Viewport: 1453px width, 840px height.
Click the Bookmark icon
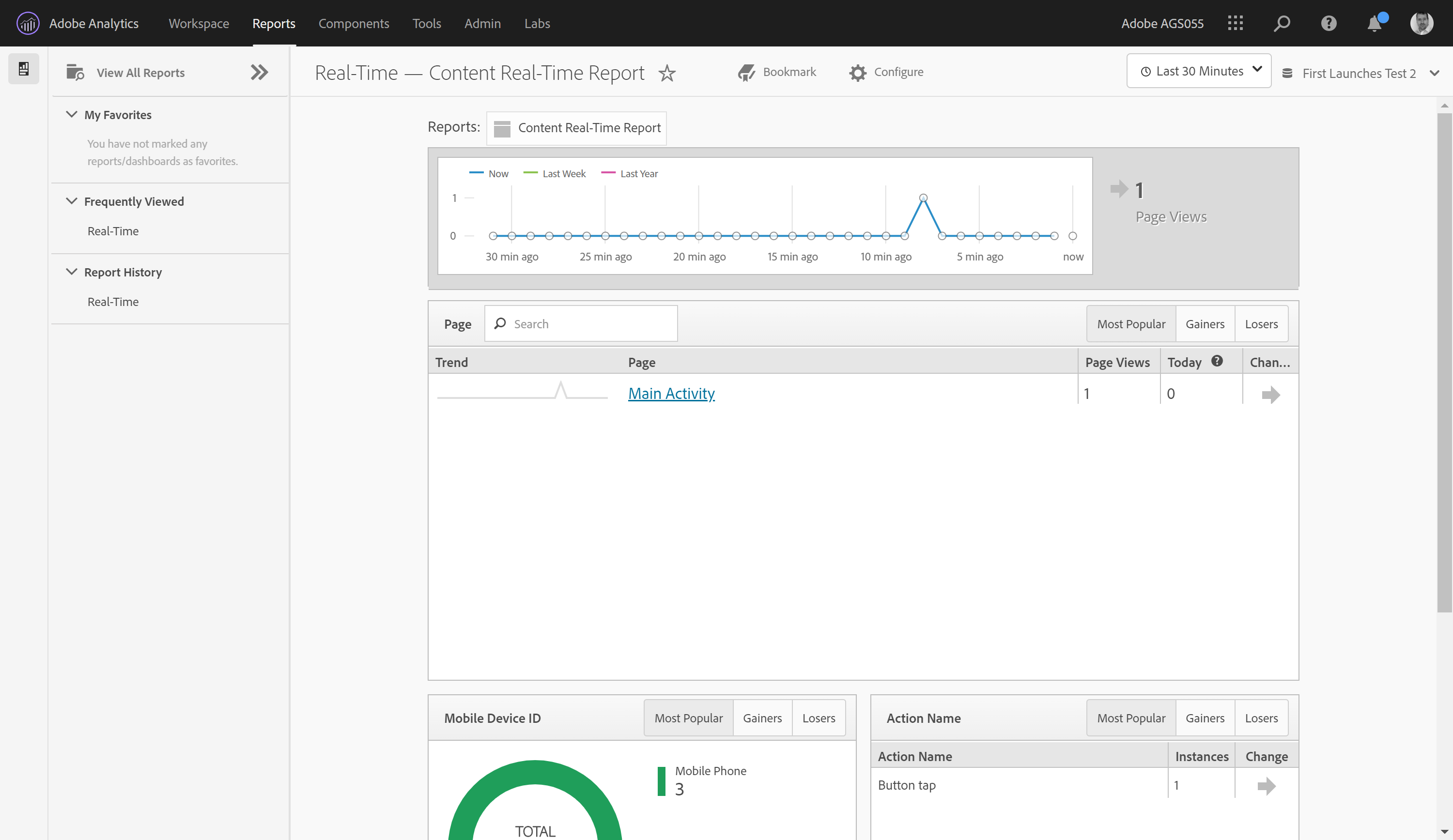pyautogui.click(x=746, y=73)
